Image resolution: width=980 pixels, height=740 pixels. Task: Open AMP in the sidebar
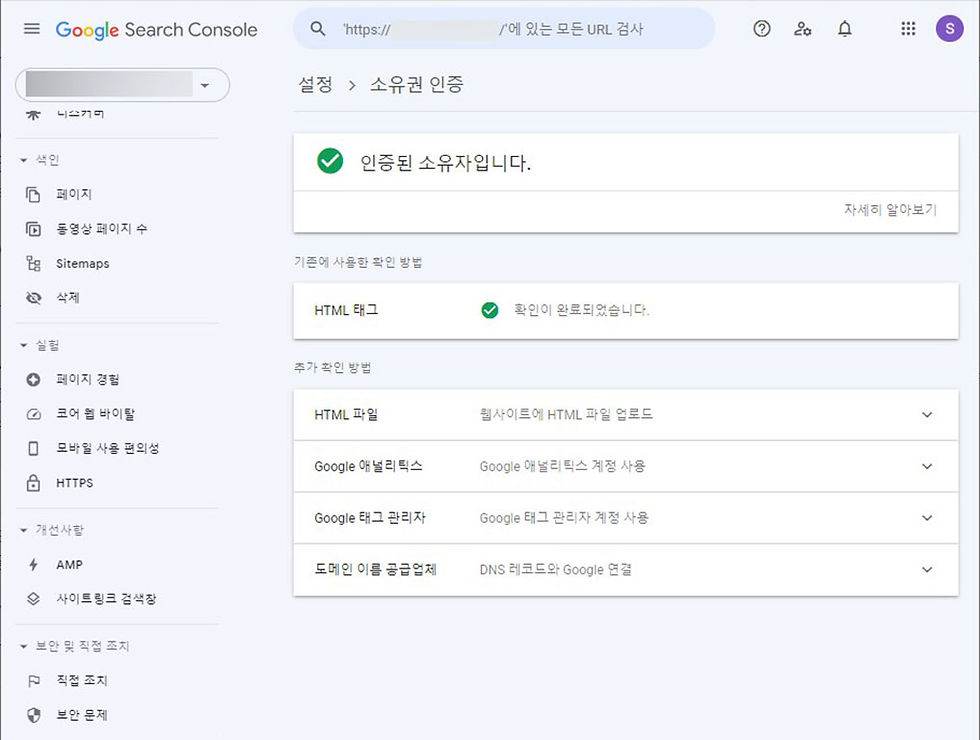(x=69, y=564)
